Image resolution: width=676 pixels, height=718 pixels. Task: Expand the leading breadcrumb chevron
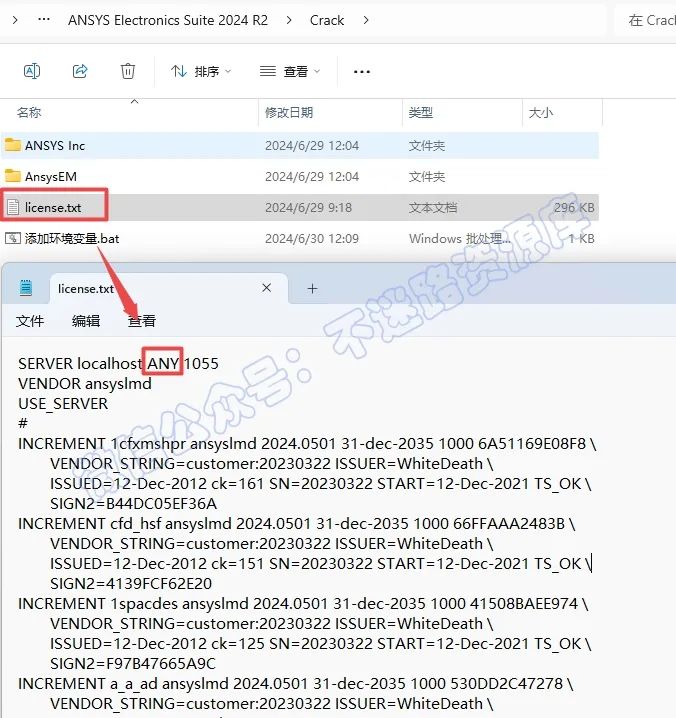(x=15, y=20)
